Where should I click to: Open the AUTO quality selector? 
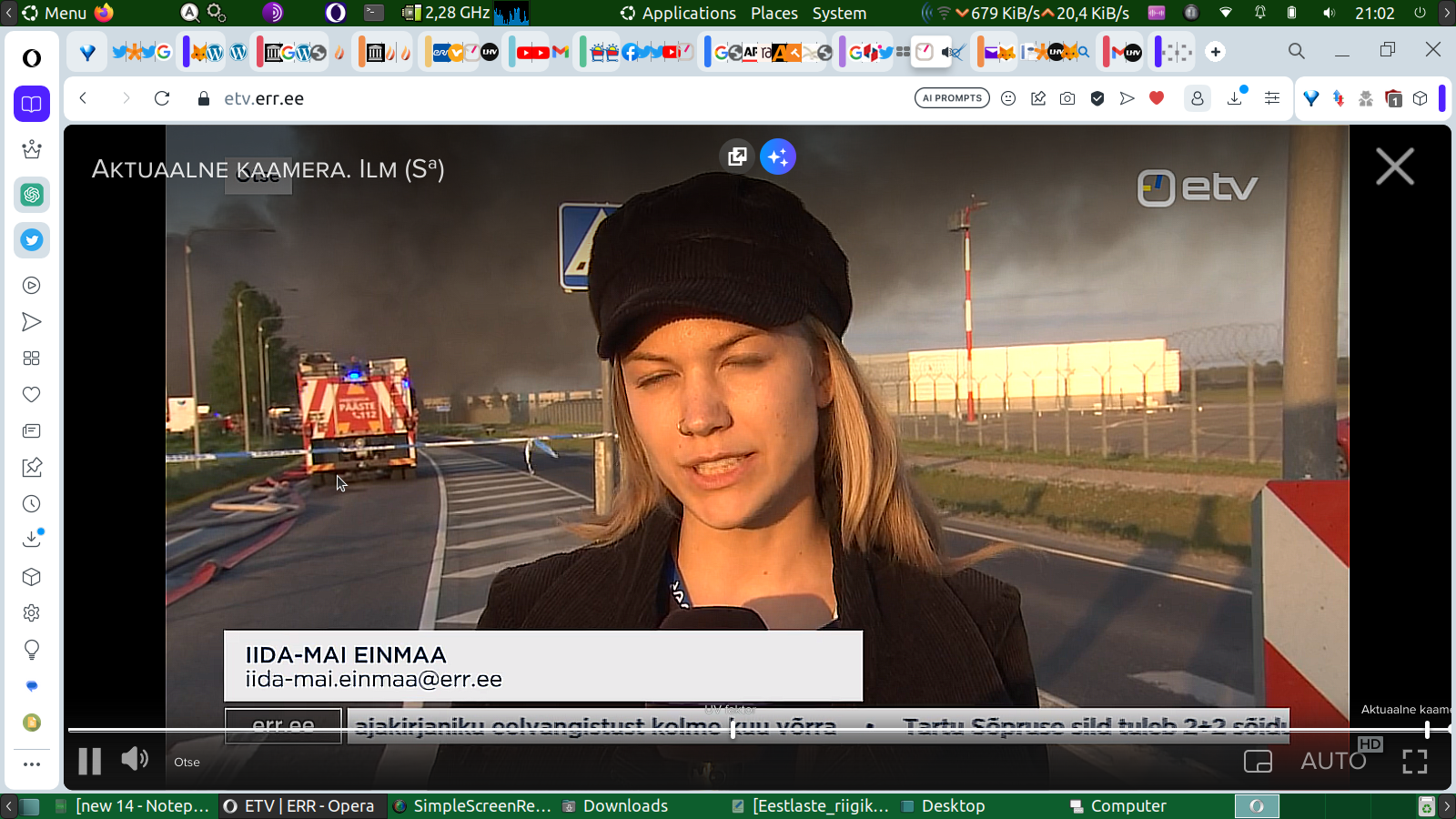click(x=1333, y=761)
